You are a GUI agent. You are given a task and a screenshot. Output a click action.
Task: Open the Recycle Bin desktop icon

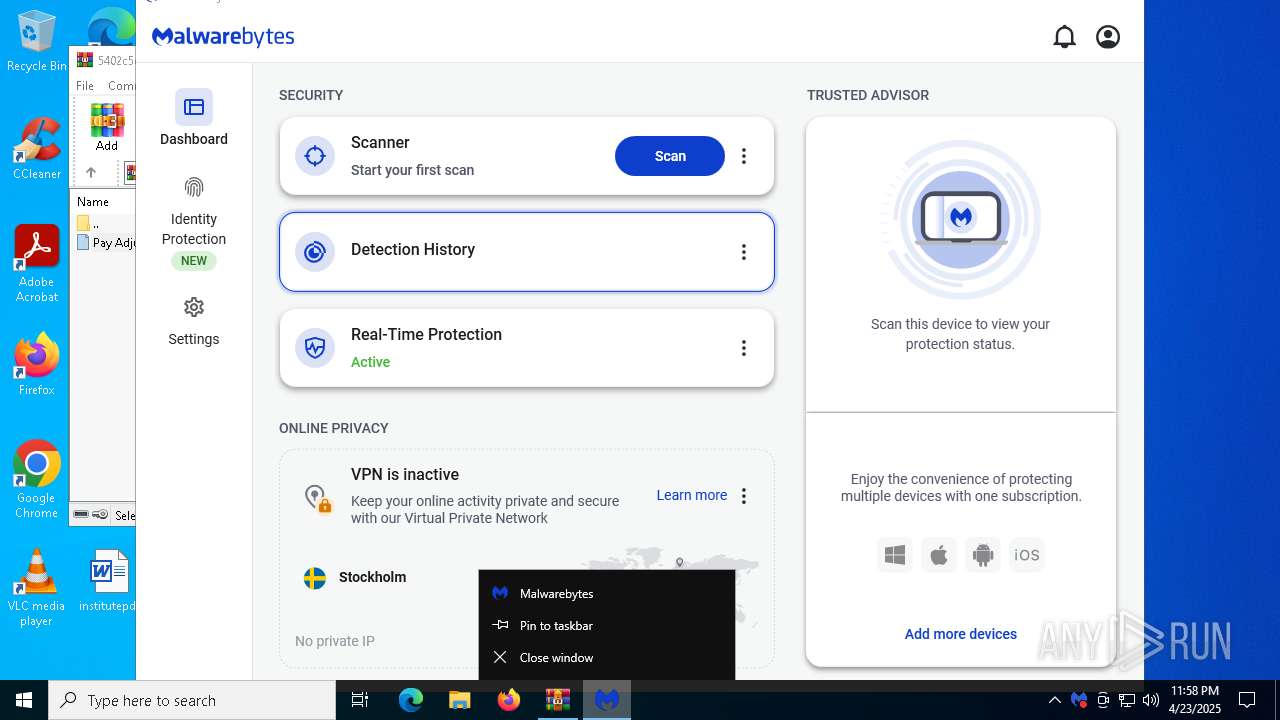click(37, 42)
